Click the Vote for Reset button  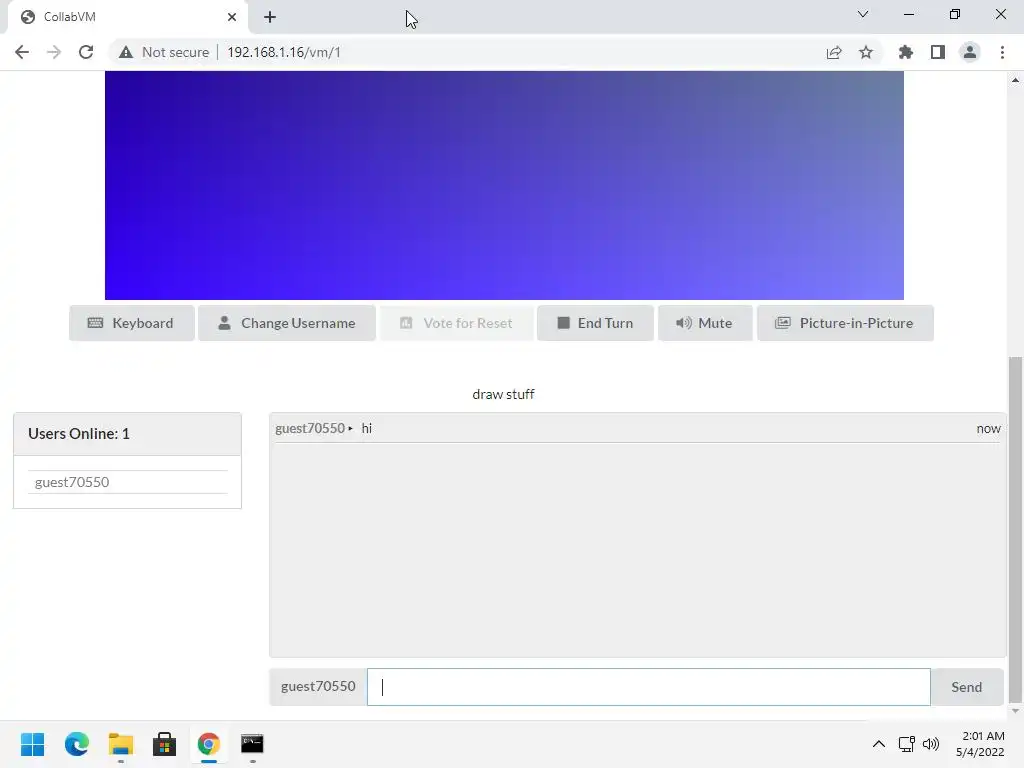456,323
